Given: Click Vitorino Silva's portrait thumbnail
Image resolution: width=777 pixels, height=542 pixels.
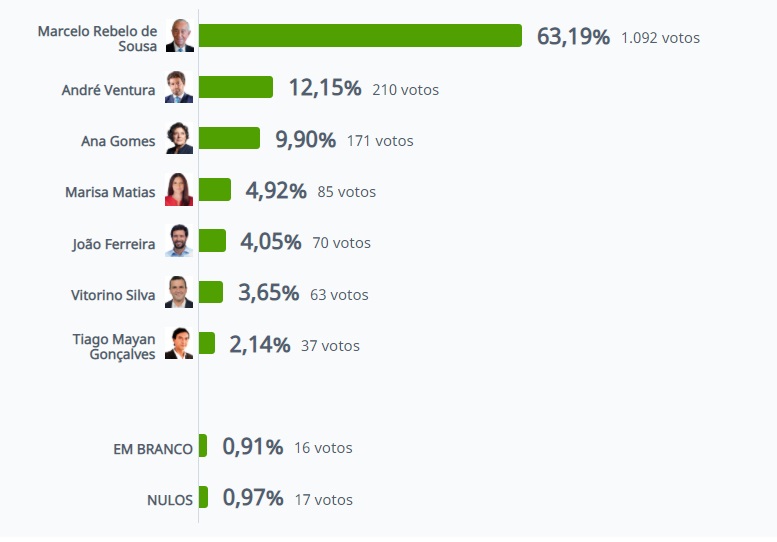Looking at the screenshot, I should click(x=179, y=292).
